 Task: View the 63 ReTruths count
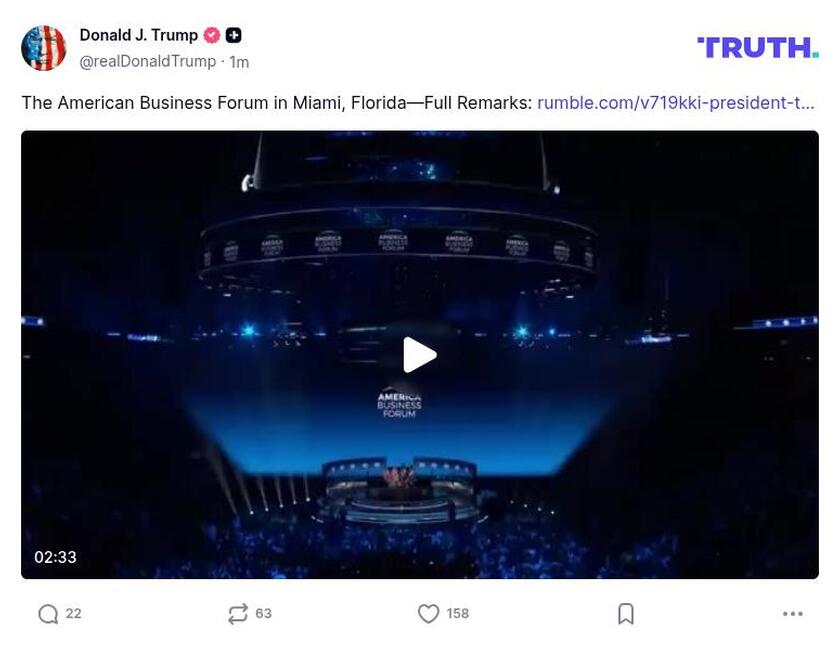tap(263, 614)
